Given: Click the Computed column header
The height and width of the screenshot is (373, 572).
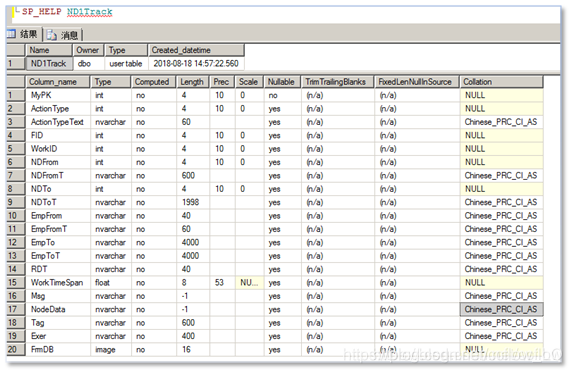Looking at the screenshot, I should [x=153, y=82].
